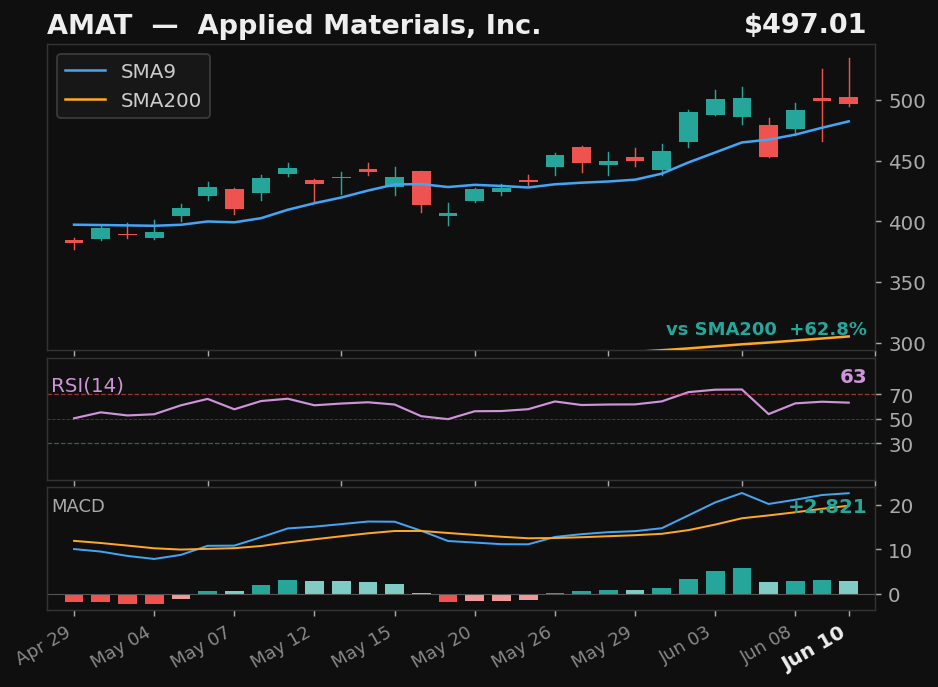
Task: Click the May 12 date label
Action: [282, 647]
